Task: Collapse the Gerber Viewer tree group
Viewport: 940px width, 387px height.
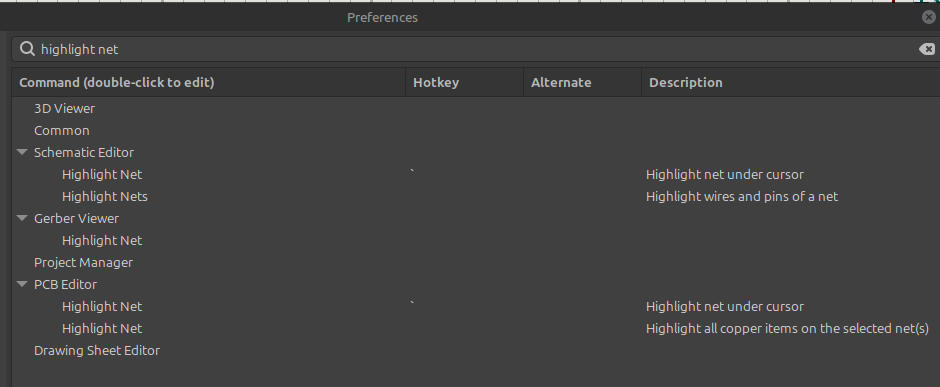Action: pyautogui.click(x=22, y=218)
